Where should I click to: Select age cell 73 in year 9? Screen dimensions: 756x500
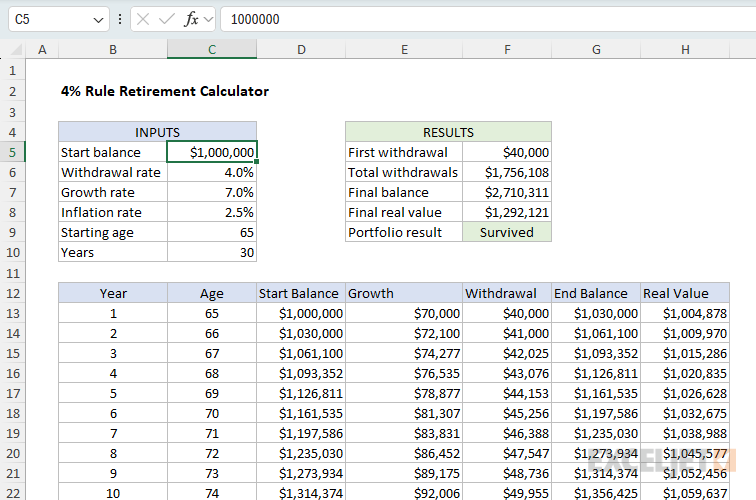pyautogui.click(x=212, y=473)
